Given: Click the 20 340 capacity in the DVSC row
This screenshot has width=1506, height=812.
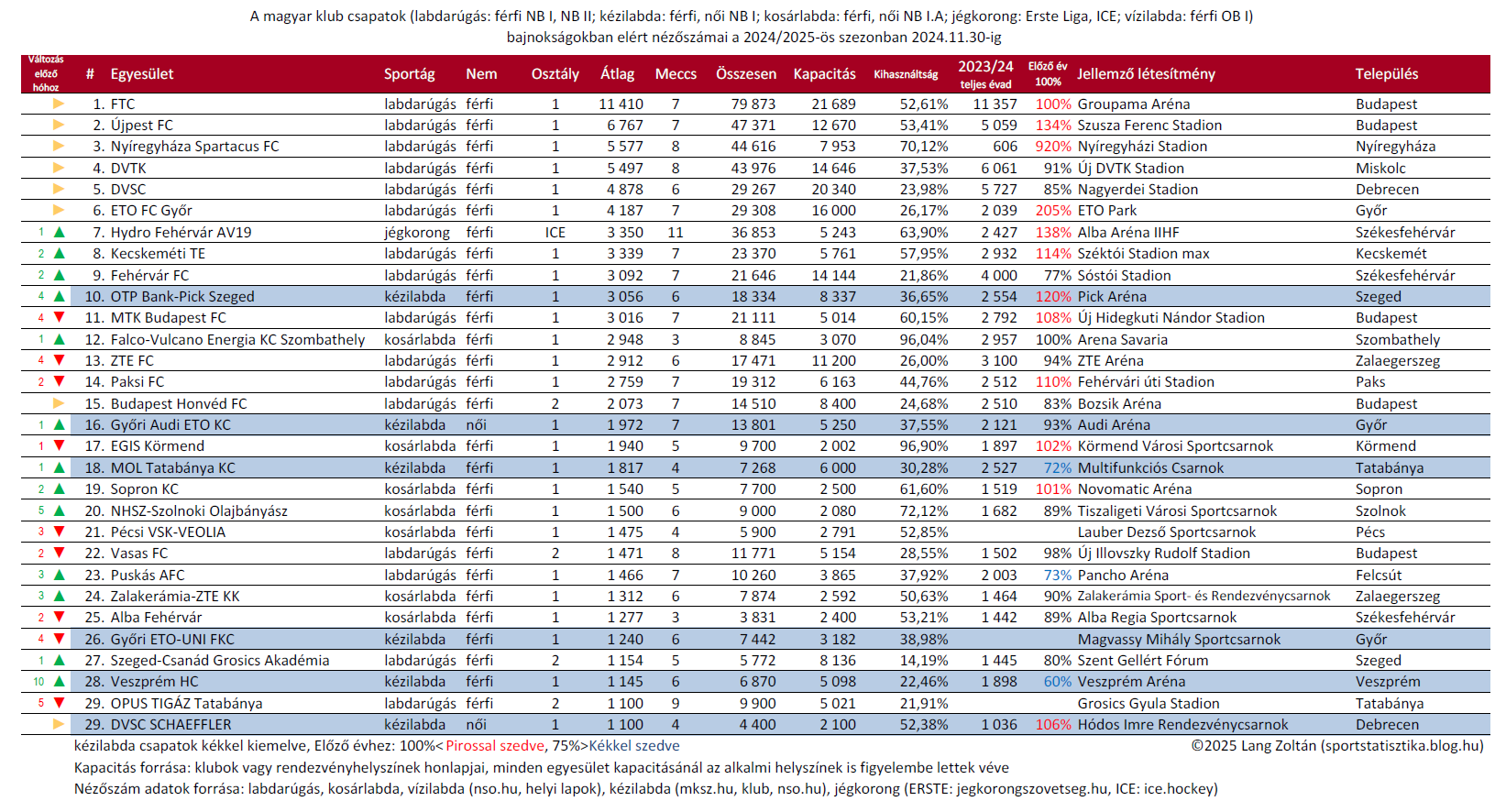Looking at the screenshot, I should (x=833, y=189).
